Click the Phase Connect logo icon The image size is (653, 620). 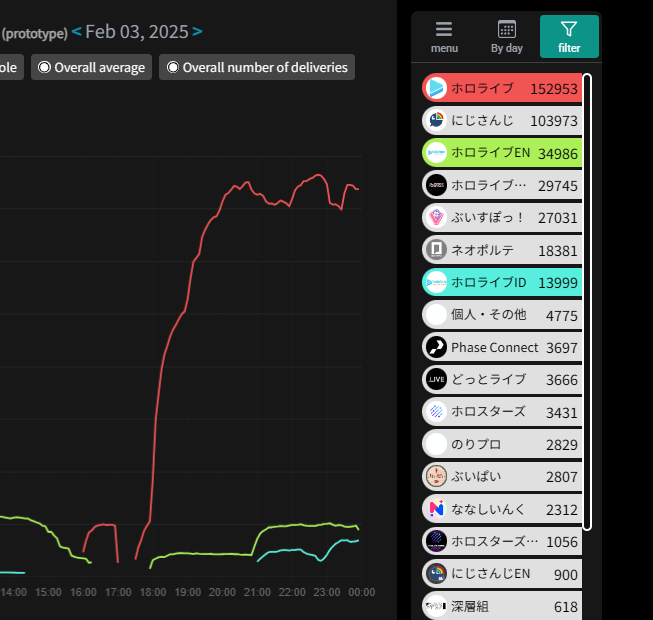(x=436, y=347)
